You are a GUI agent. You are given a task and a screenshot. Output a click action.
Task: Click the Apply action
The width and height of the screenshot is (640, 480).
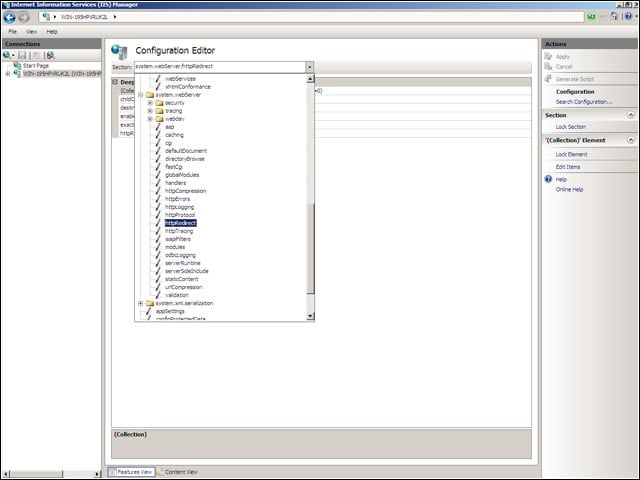pos(562,57)
